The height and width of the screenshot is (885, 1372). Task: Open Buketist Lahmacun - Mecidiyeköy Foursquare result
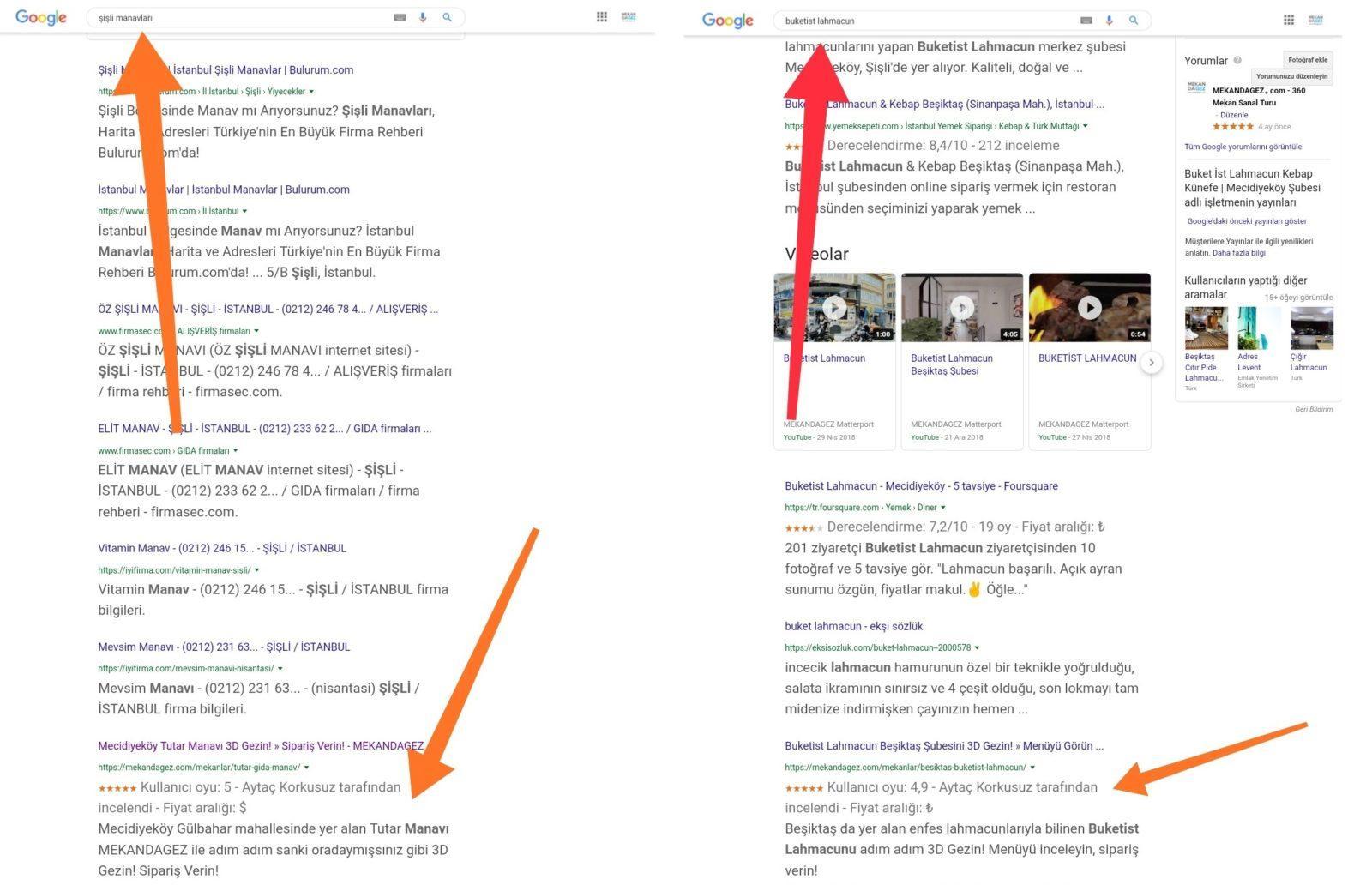click(921, 486)
